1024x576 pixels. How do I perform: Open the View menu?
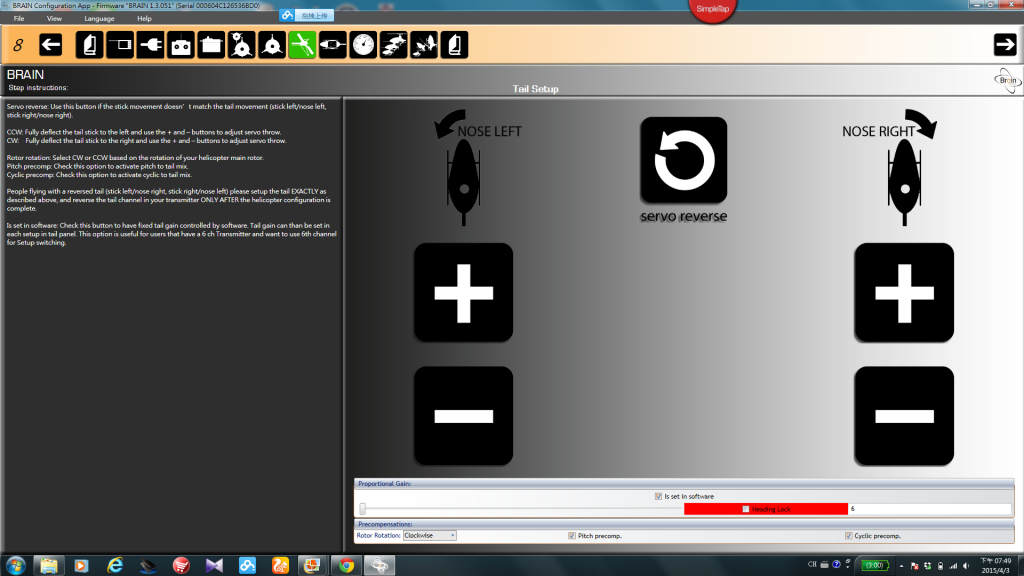[54, 18]
